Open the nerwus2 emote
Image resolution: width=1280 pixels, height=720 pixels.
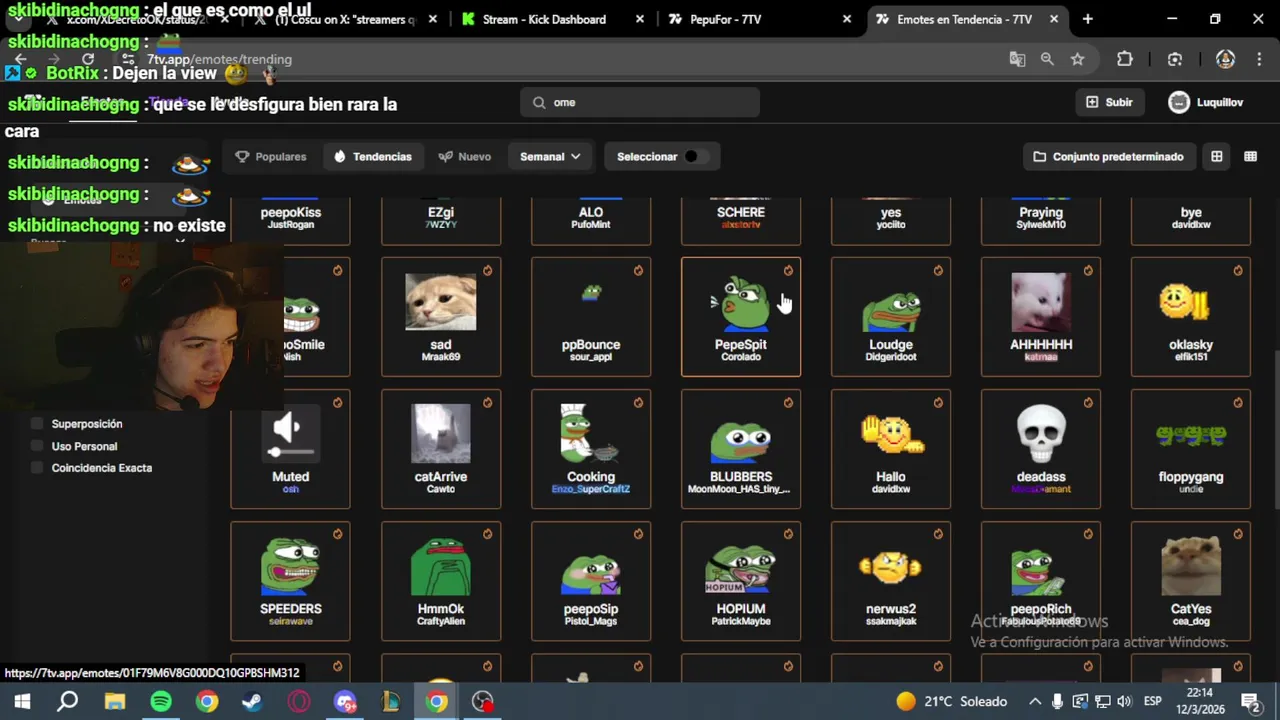[891, 581]
